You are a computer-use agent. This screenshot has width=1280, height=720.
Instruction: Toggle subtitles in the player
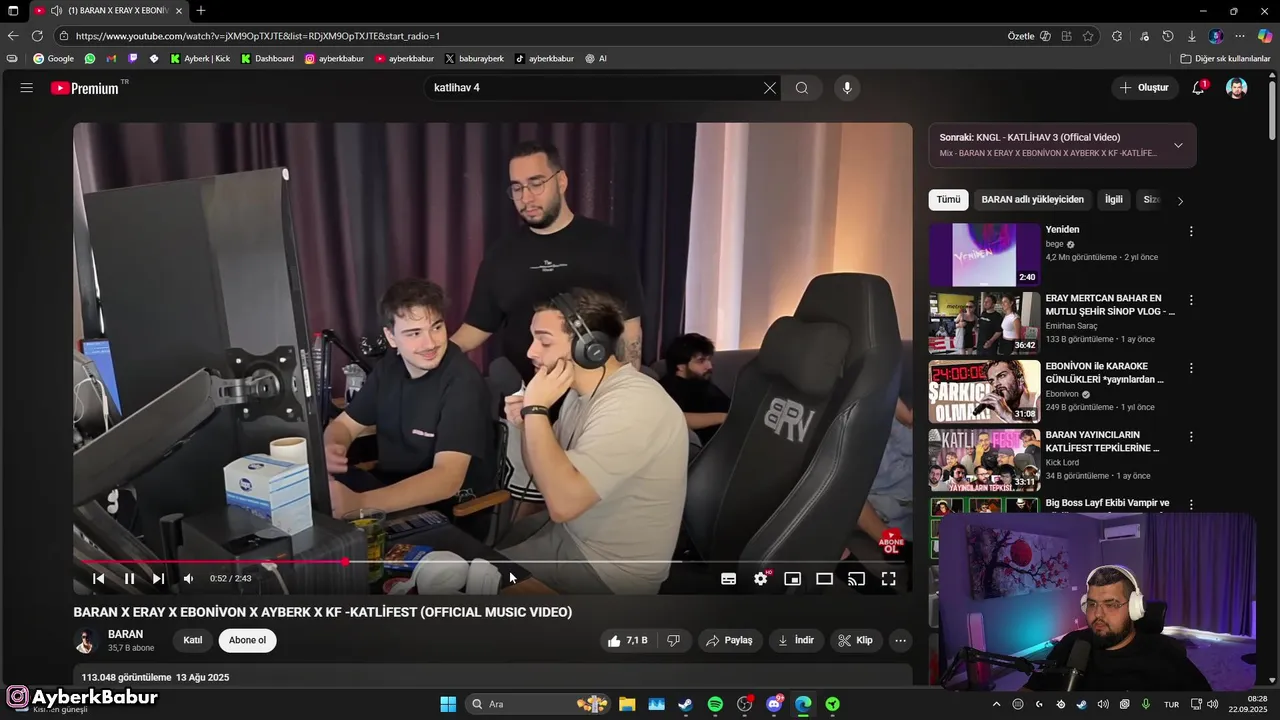729,578
